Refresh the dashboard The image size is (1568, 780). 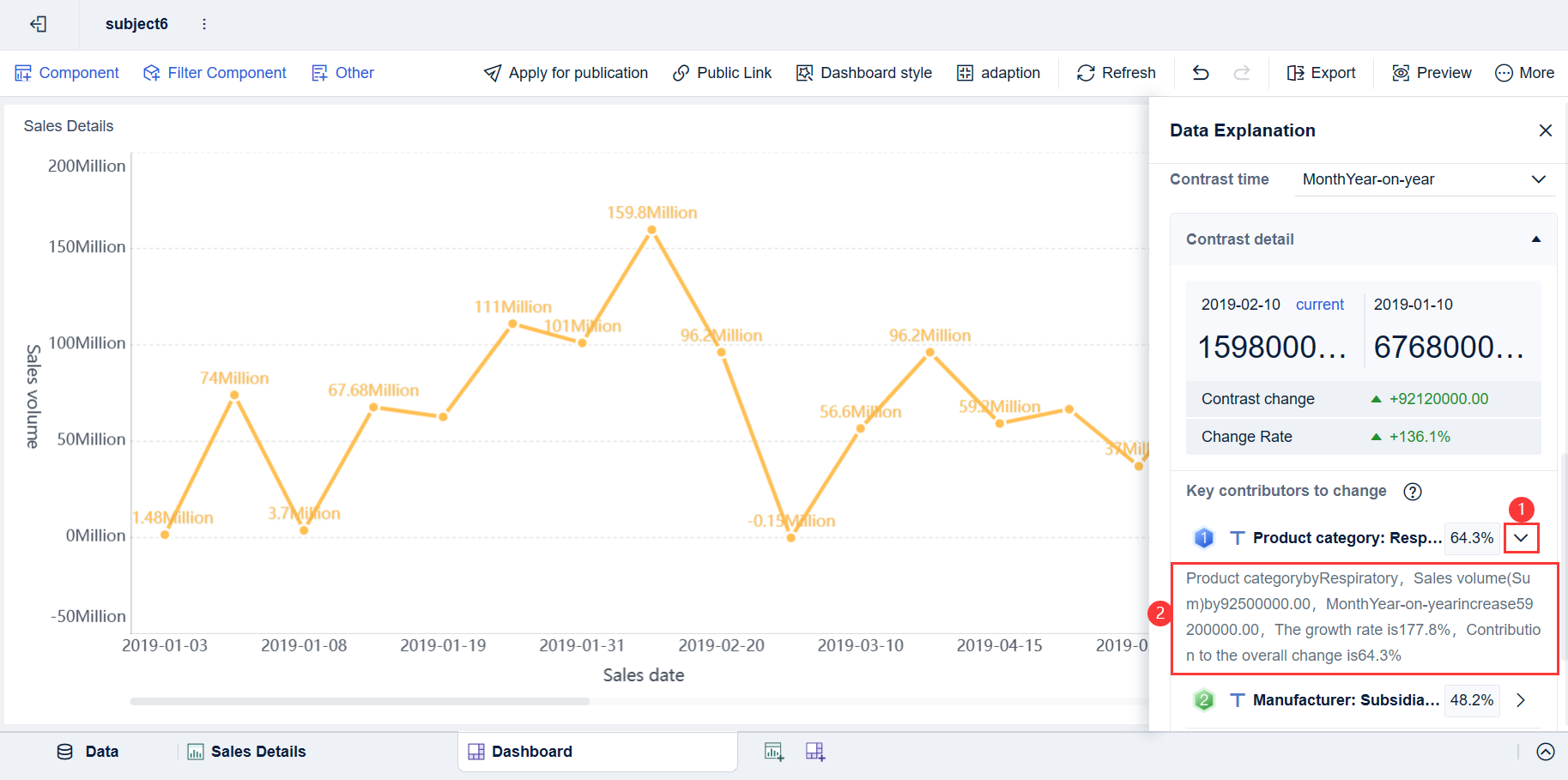tap(1117, 73)
